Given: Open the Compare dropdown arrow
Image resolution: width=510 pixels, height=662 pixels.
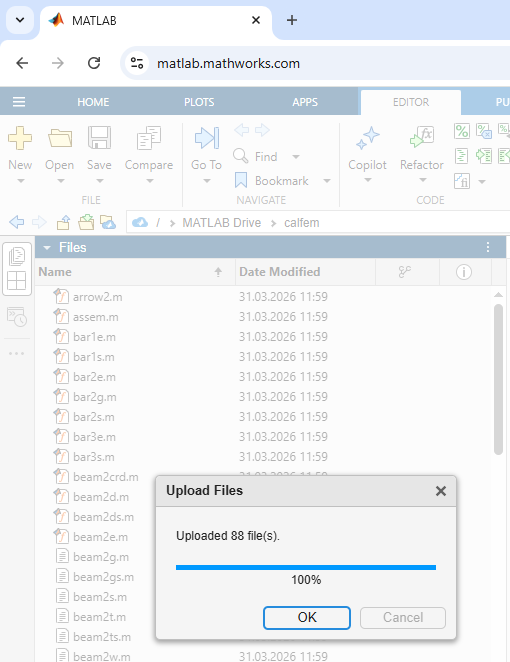Looking at the screenshot, I should [149, 181].
